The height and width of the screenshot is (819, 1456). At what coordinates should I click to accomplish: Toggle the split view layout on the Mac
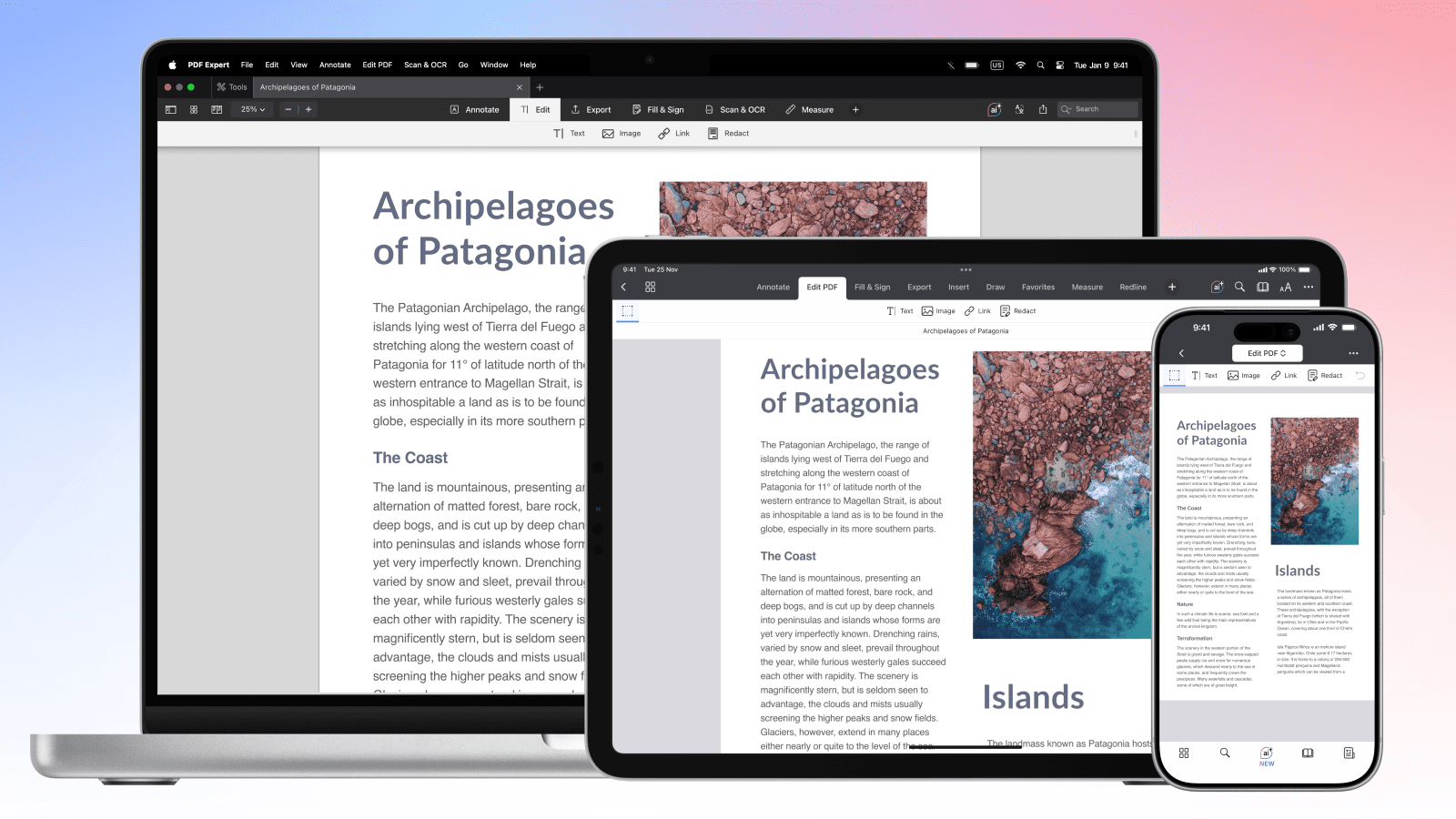point(217,109)
